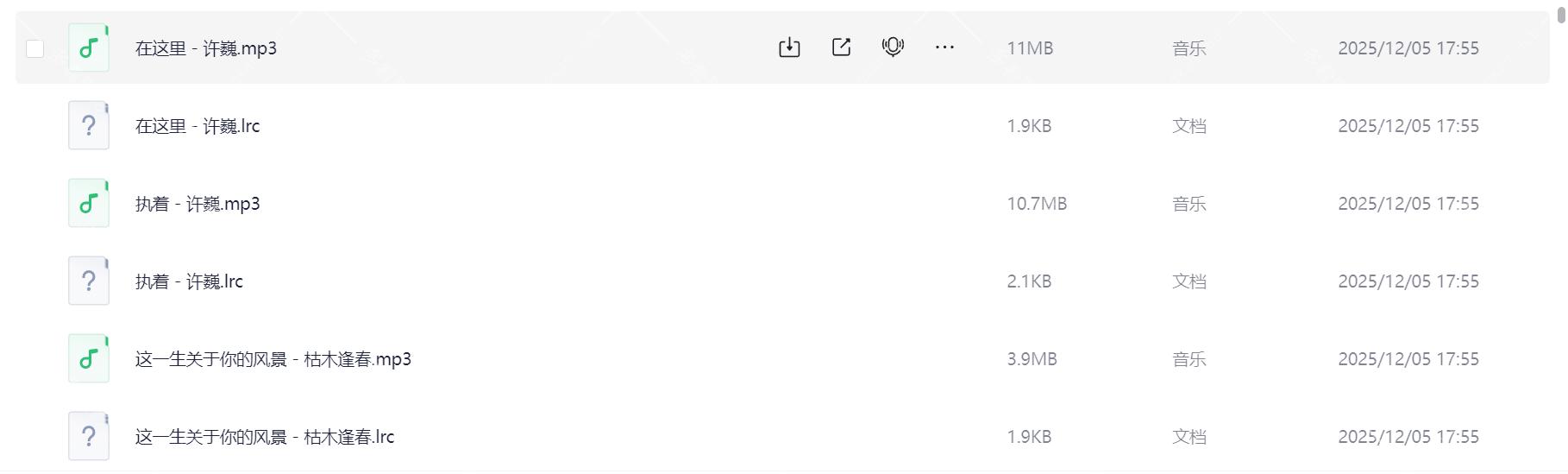Viewport: 1568px width, 474px height.
Task: Click file icon of 这一生关于你的风景 lrc file
Action: [x=89, y=437]
